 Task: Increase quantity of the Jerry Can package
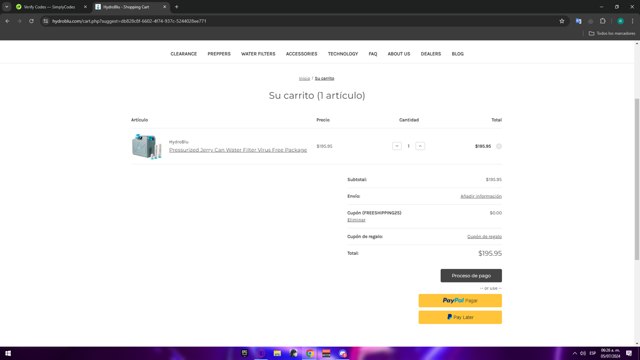click(420, 146)
